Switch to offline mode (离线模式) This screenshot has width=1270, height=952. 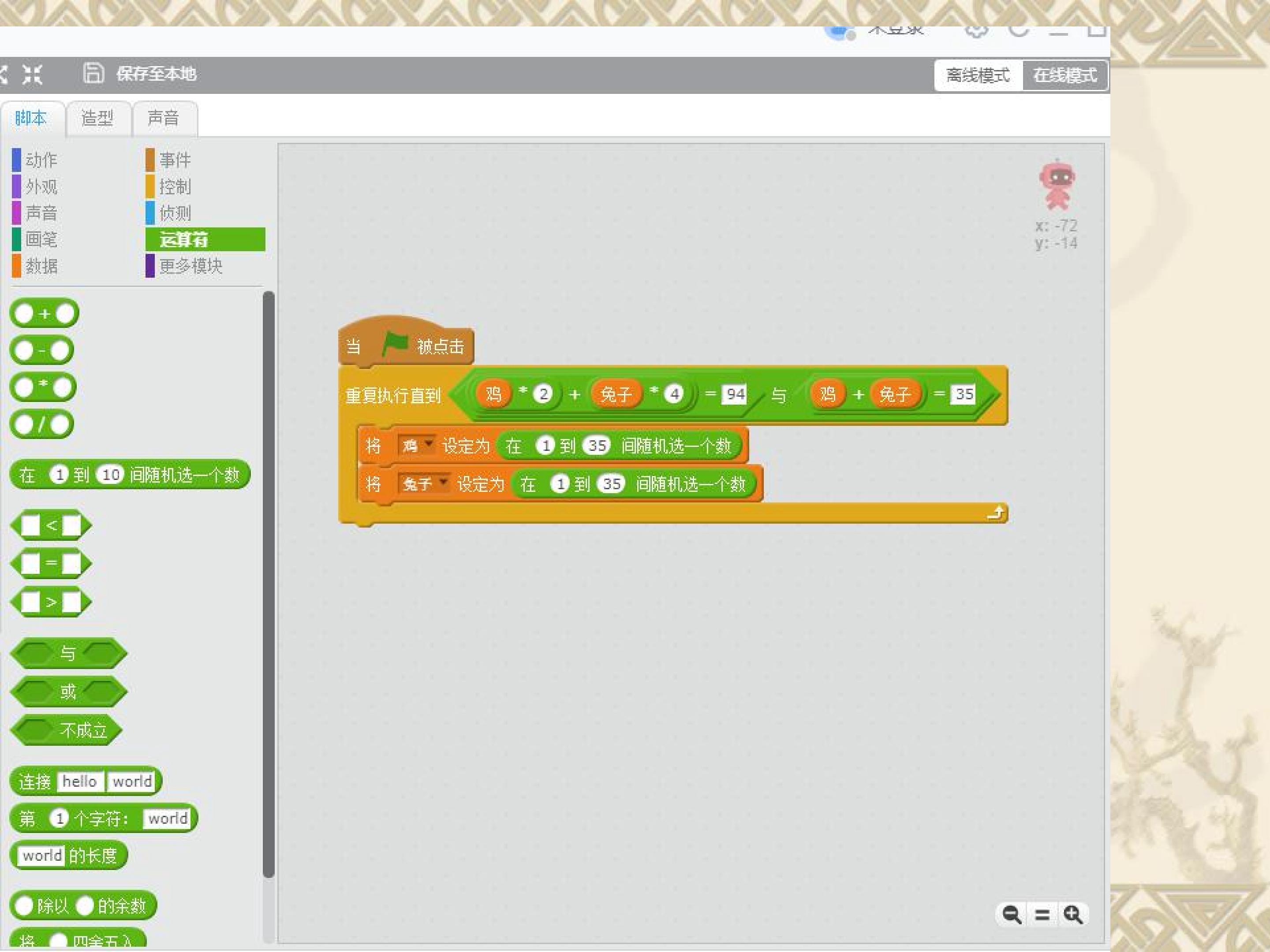978,75
